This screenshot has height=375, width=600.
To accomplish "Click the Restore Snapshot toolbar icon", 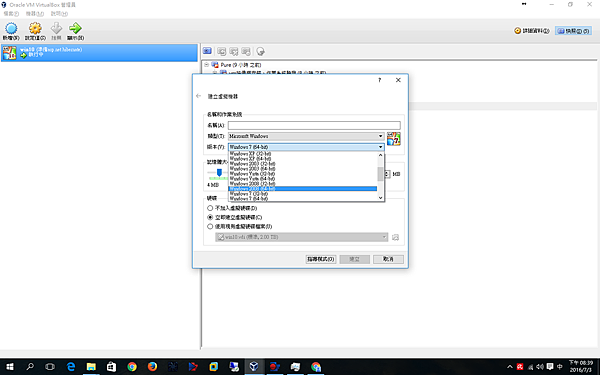I will point(222,51).
